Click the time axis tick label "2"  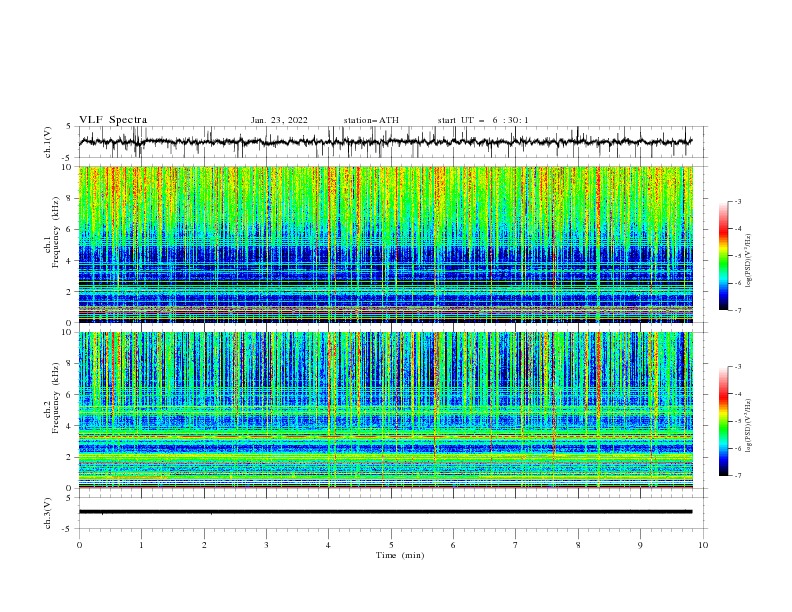pyautogui.click(x=204, y=545)
